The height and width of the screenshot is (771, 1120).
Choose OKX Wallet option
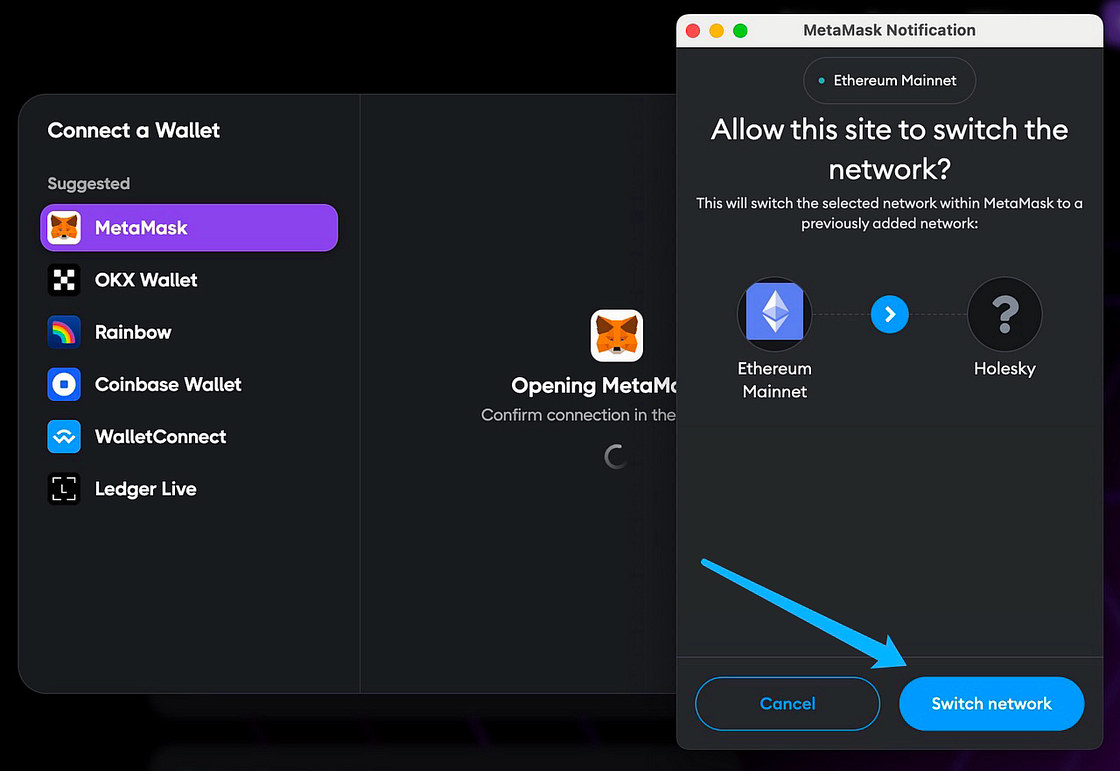[146, 280]
